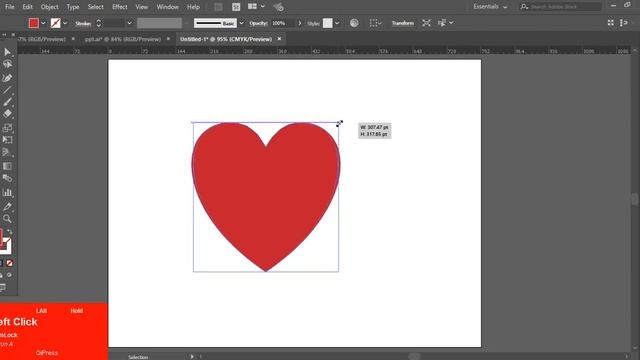Switch to the ppt.ai document tab
Screen dimensions: 640x360
[x=122, y=39]
